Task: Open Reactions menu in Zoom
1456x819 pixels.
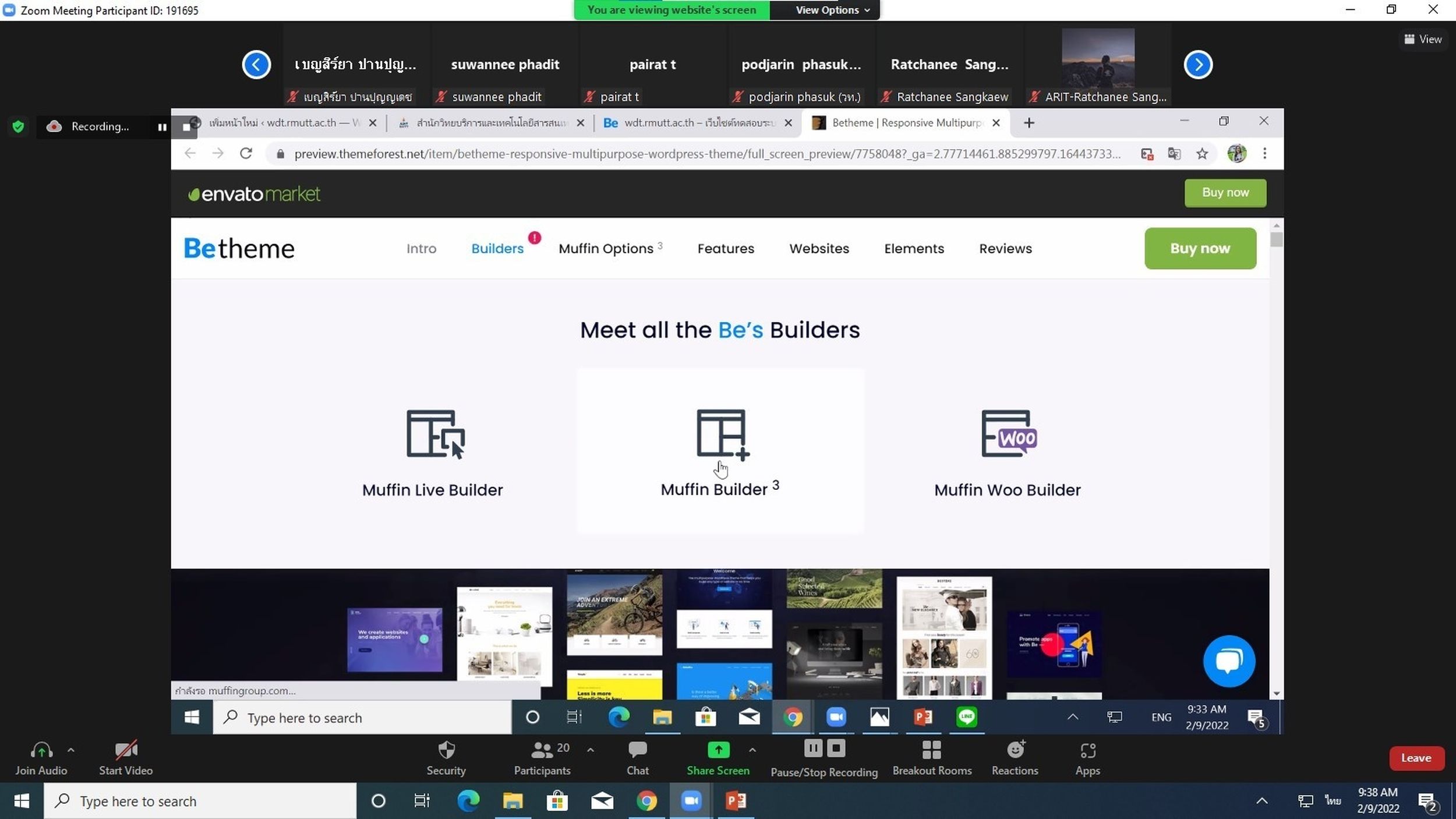Action: tap(1015, 758)
